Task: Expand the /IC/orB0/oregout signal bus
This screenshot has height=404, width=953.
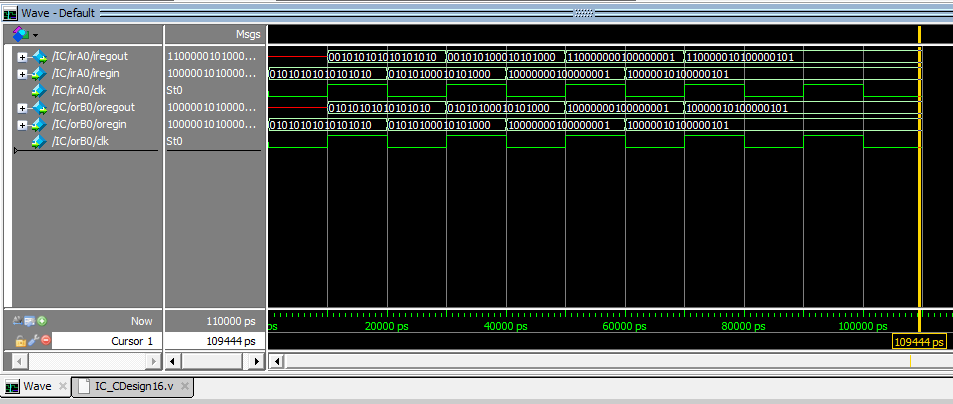Action: 22,107
